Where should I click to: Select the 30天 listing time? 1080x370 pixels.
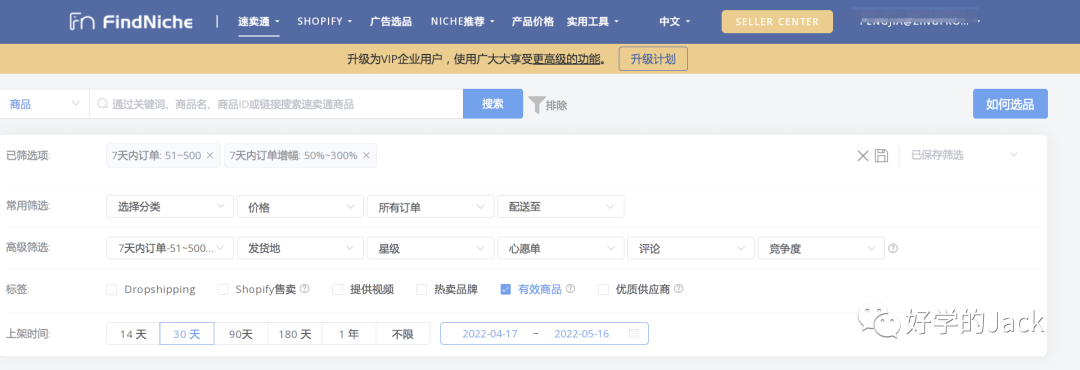pyautogui.click(x=187, y=334)
